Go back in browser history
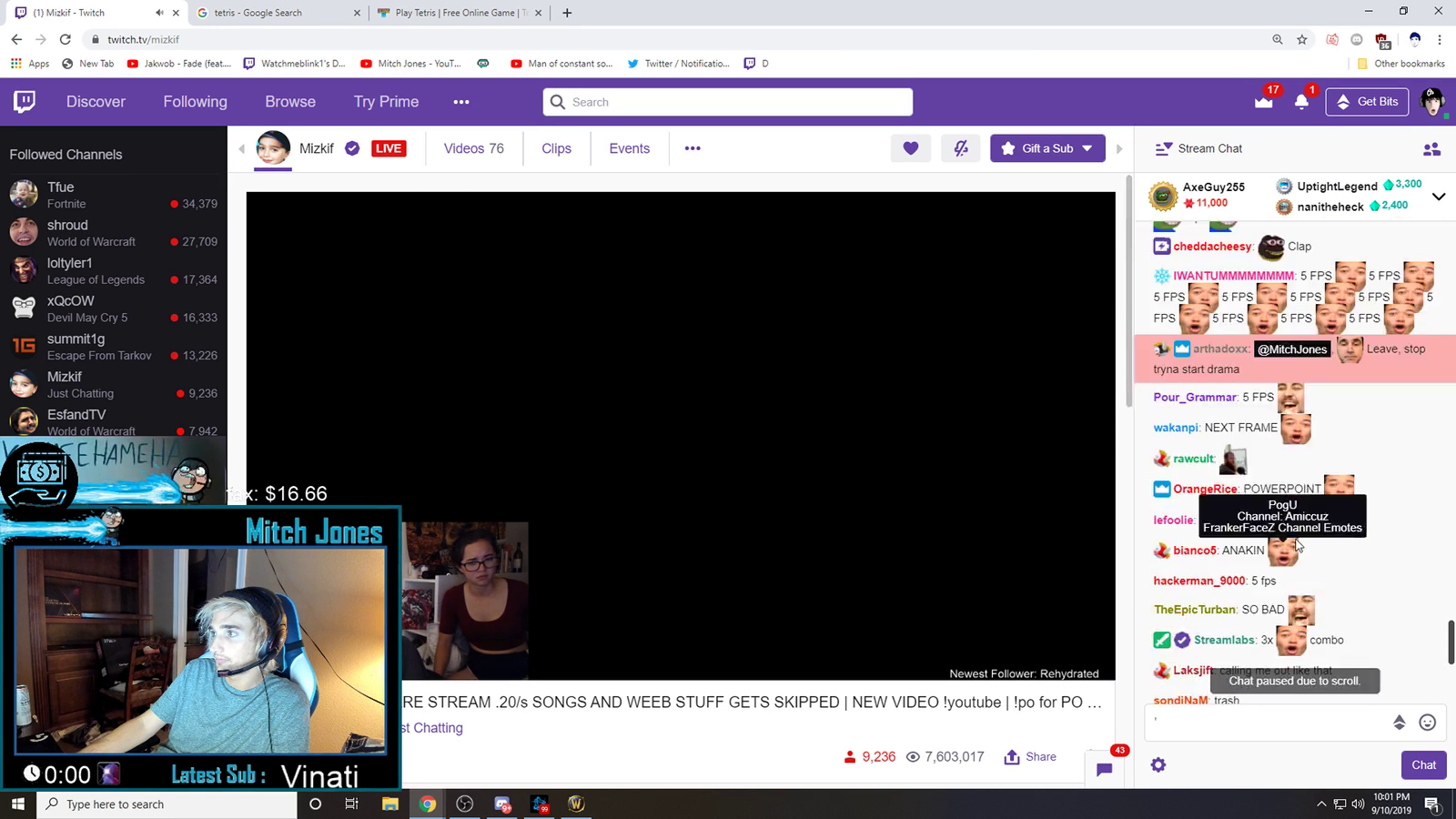The height and width of the screenshot is (819, 1456). point(16,39)
